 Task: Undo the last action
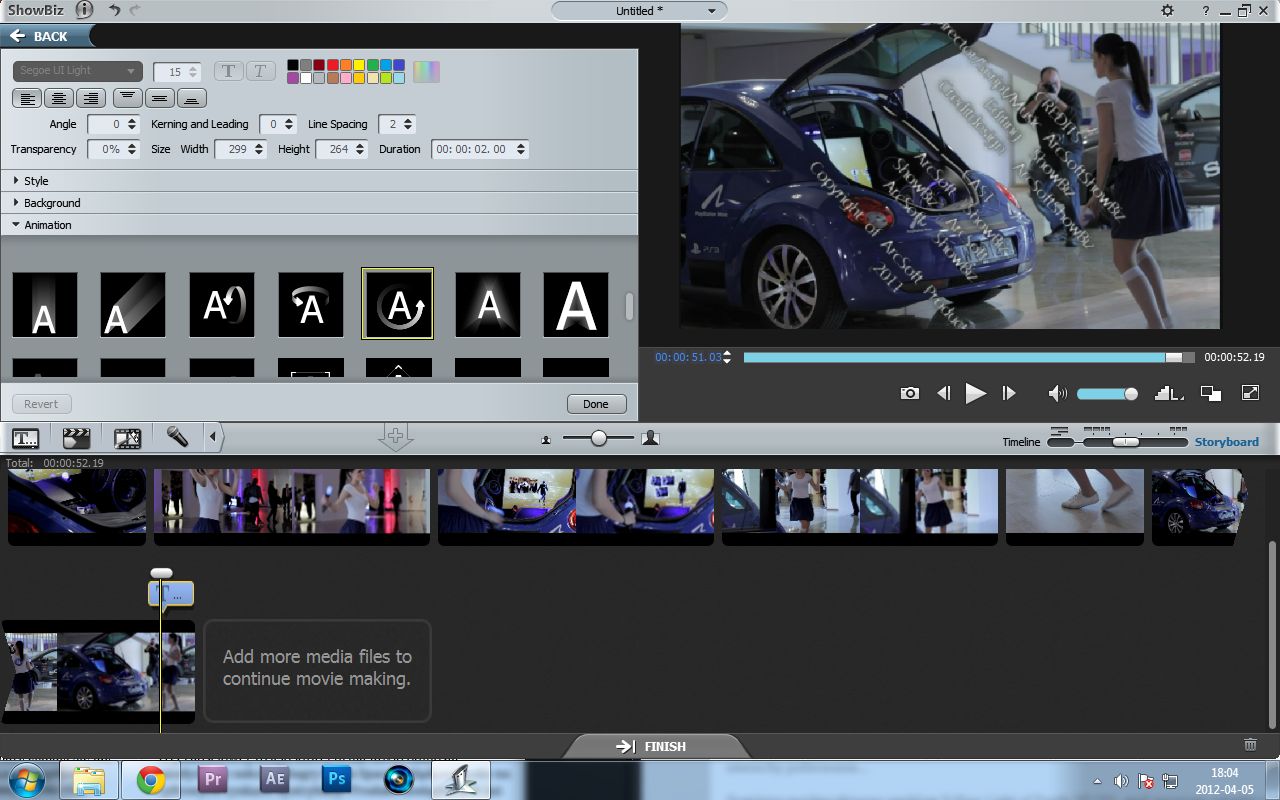tap(114, 10)
